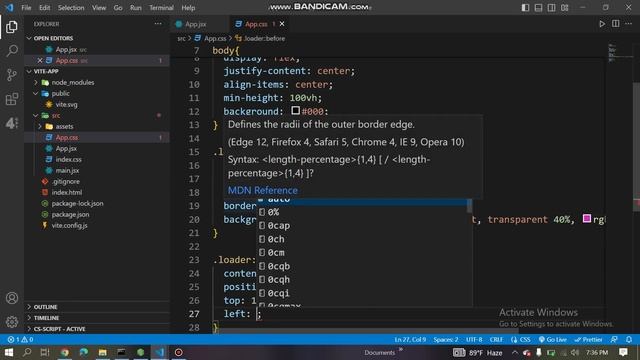The width and height of the screenshot is (640, 360).
Task: Click Bandicam record icon on taskbar
Action: pyautogui.click(x=179, y=352)
